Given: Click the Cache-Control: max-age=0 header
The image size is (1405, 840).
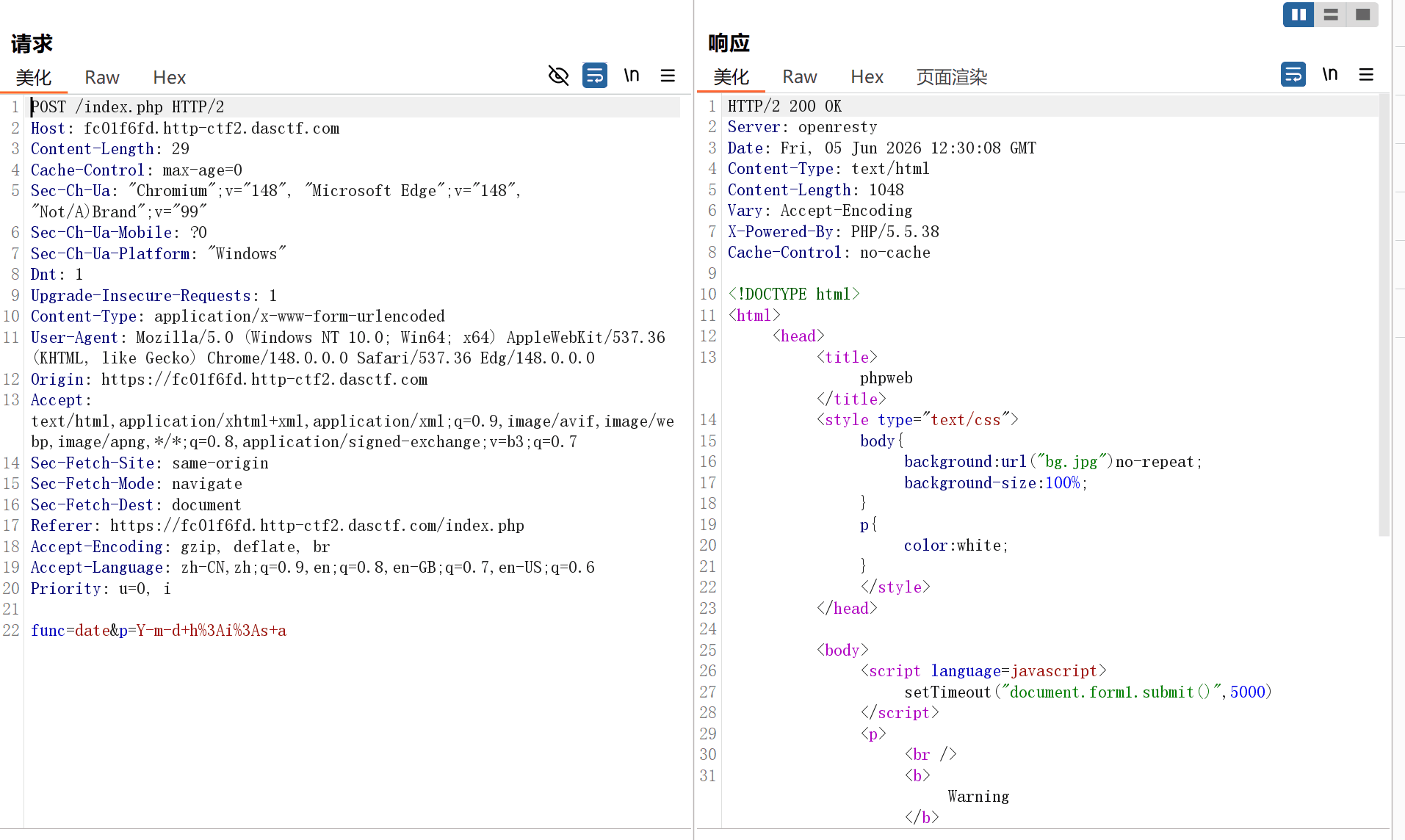Looking at the screenshot, I should coord(137,170).
